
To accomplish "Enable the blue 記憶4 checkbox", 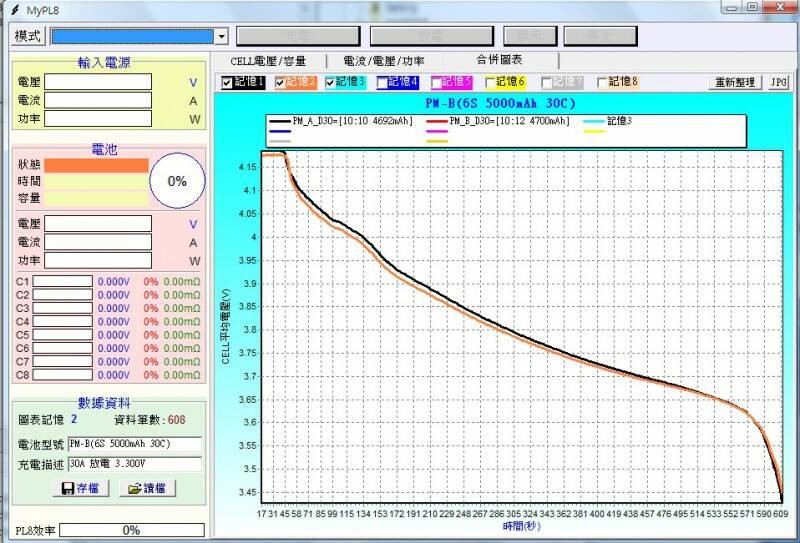I will [383, 82].
